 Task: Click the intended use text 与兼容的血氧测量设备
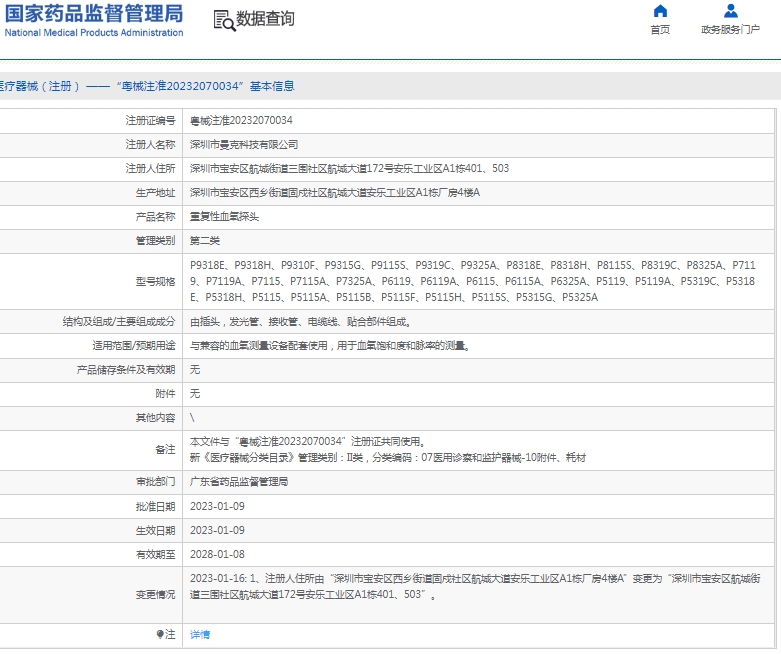coord(330,346)
